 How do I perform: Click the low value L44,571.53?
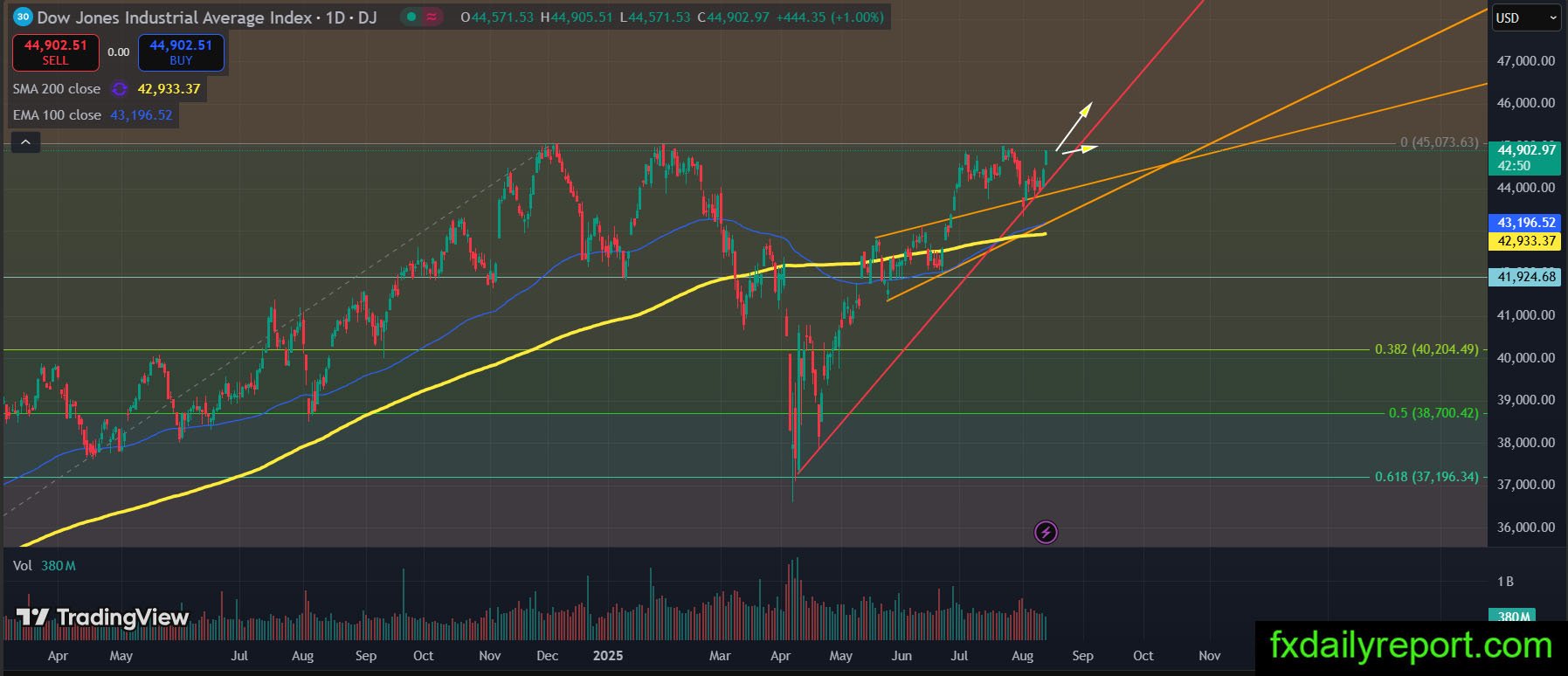(x=654, y=17)
